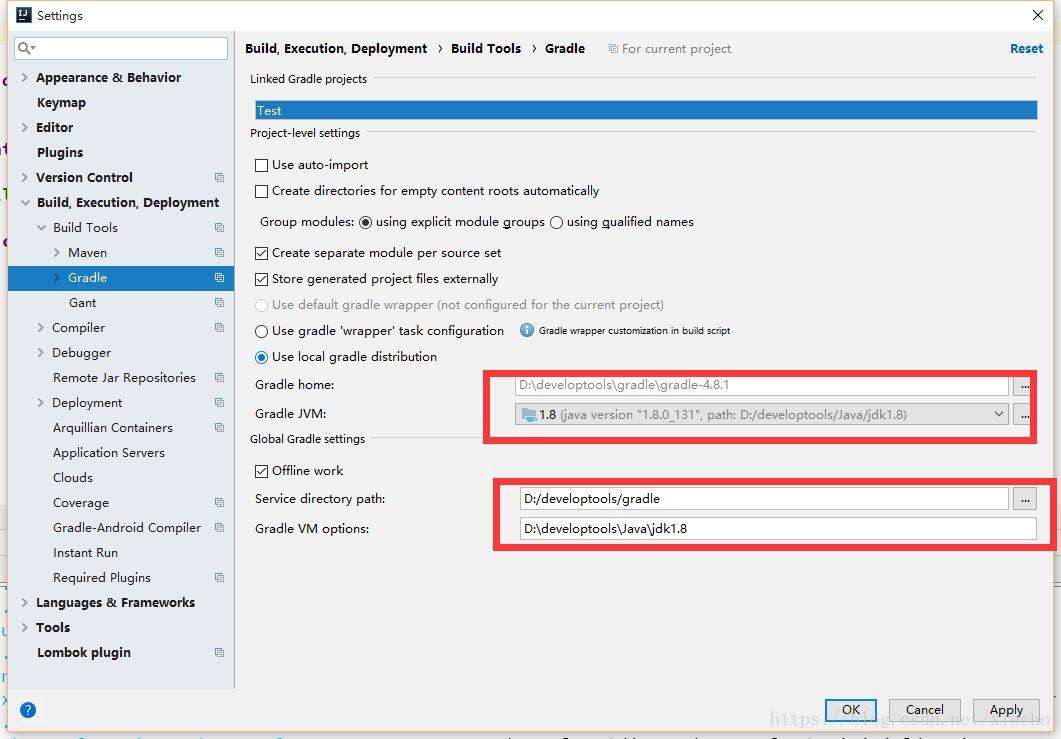Click the IntelliJ logo in title bar
1061x739 pixels.
pyautogui.click(x=24, y=15)
